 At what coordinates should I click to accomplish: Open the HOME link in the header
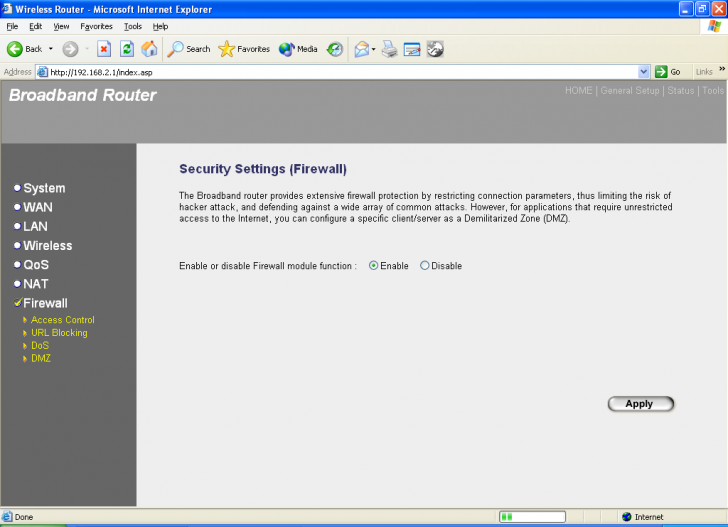(578, 91)
